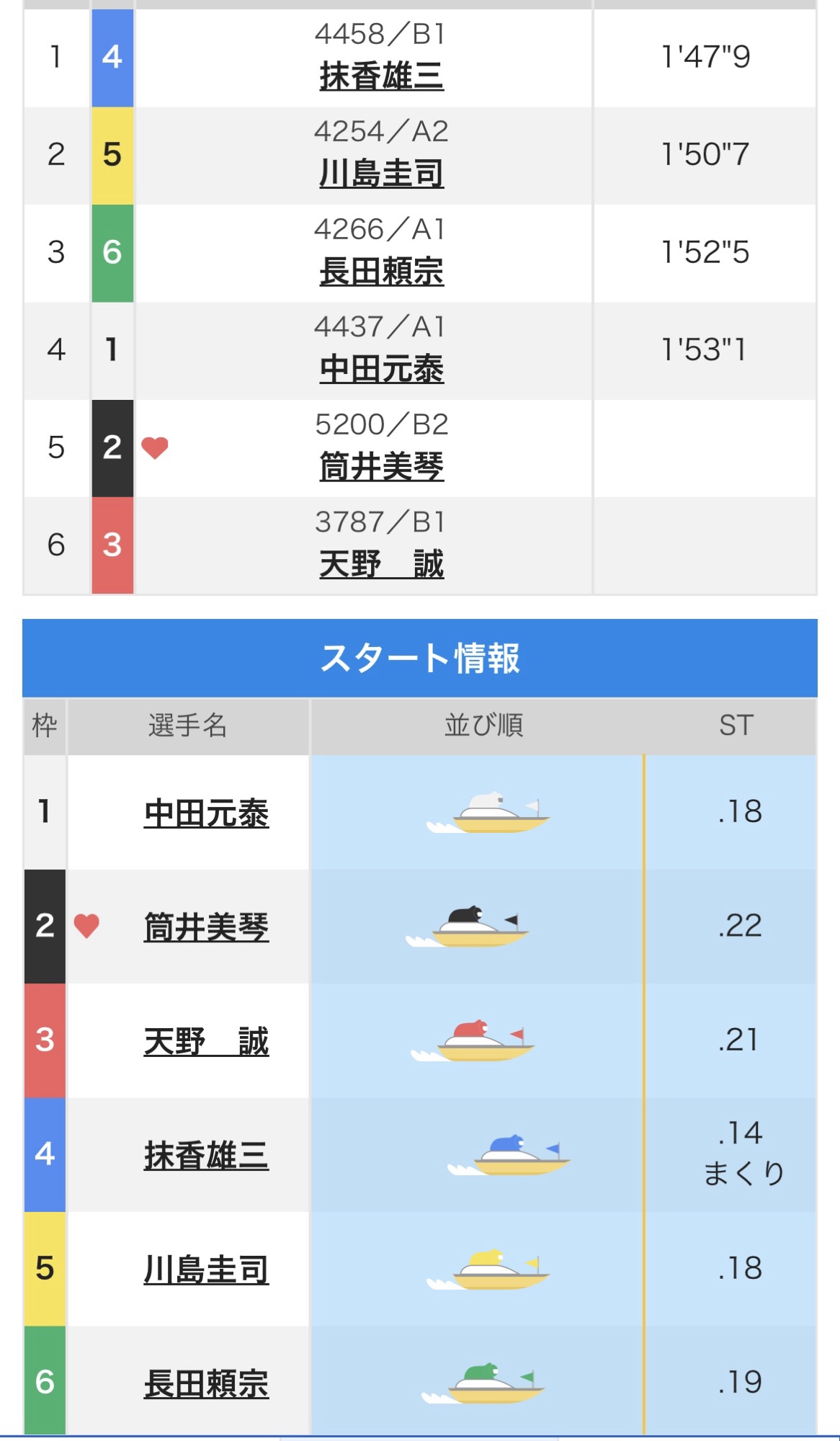Click the red boat icon for lane 3
This screenshot has width=840, height=1441.
[x=473, y=1042]
